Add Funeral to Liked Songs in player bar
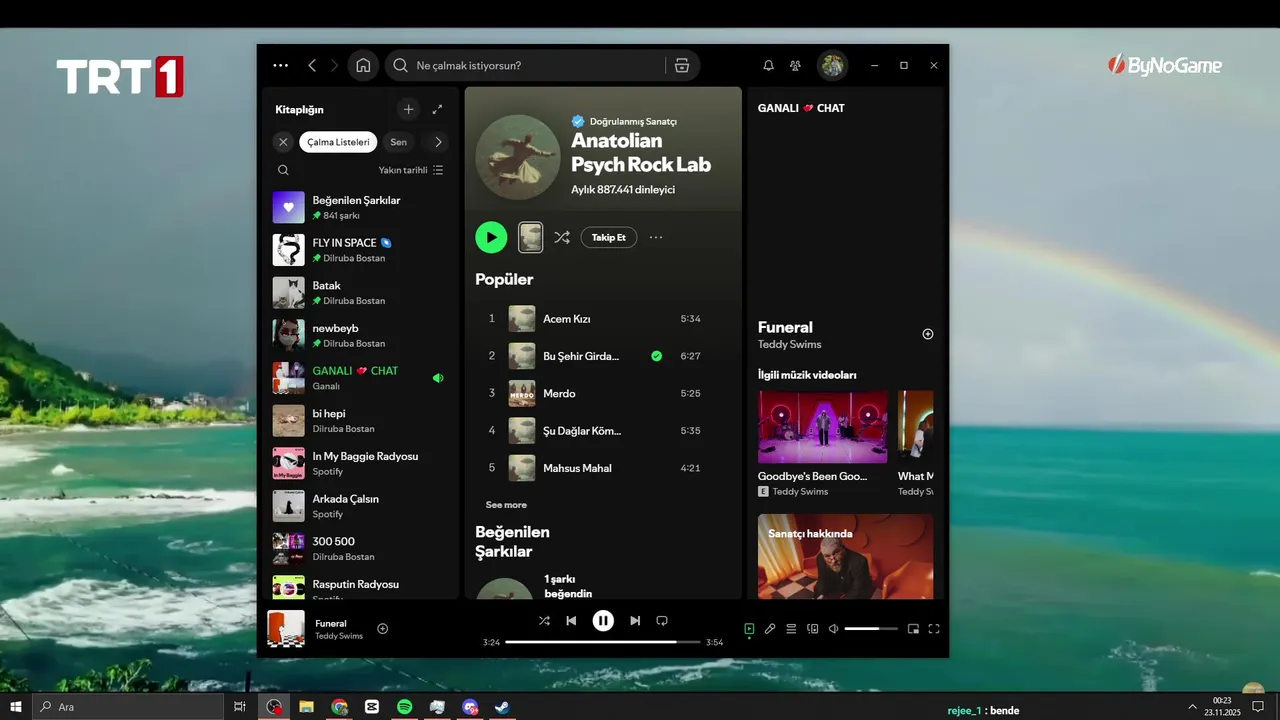The image size is (1280, 720). [382, 629]
